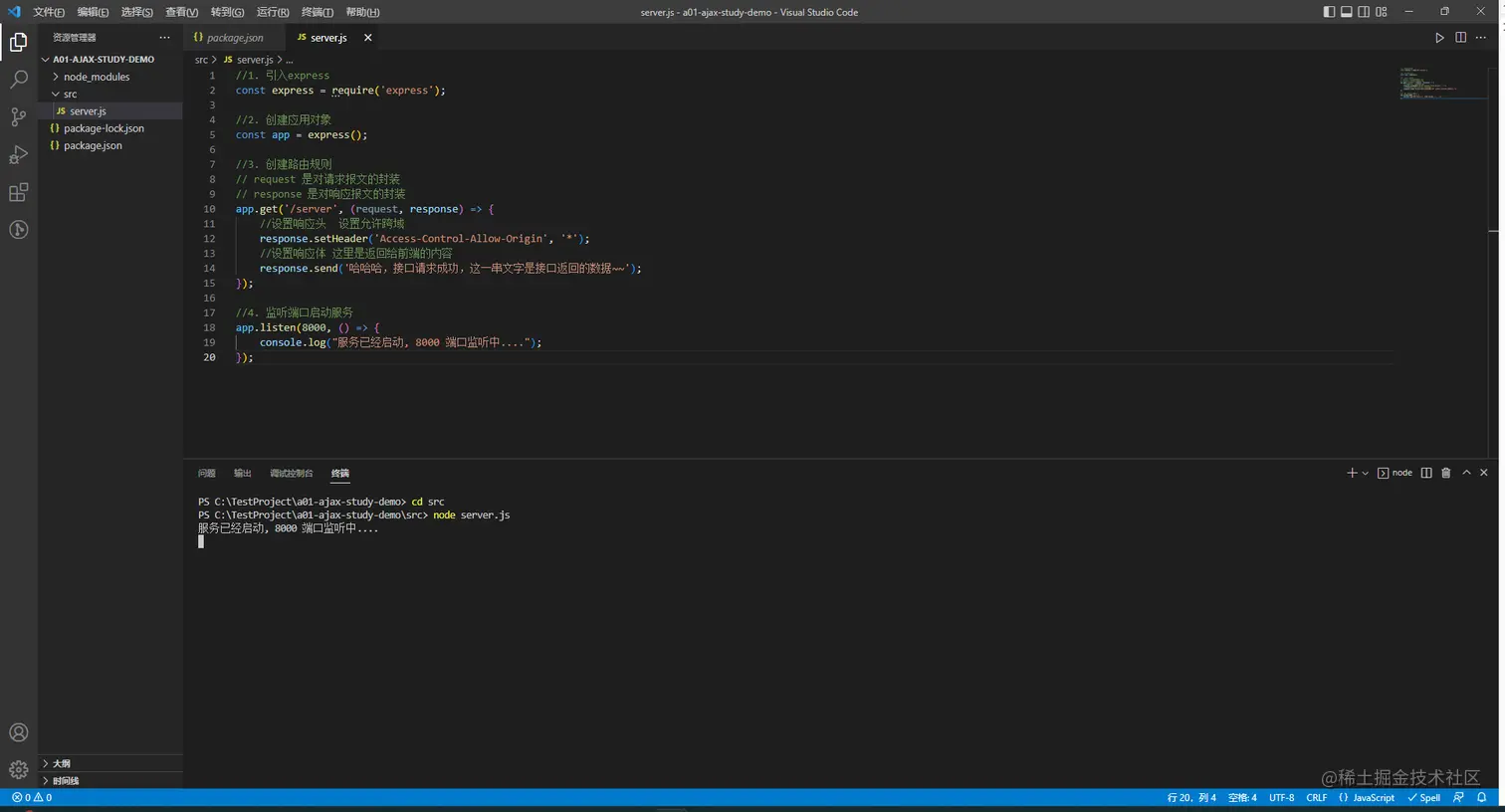Close the server.js editor tab

point(368,38)
